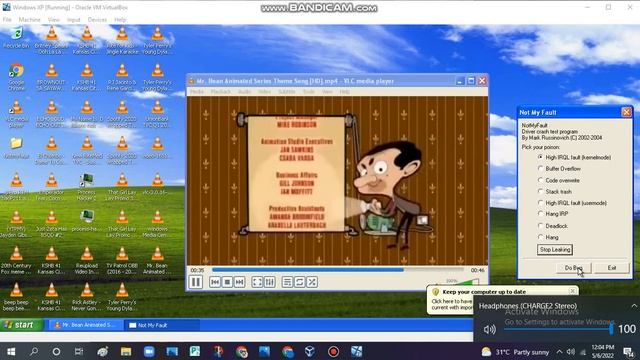
Task: Open Tools menu in VLC
Action: pyautogui.click(x=309, y=92)
